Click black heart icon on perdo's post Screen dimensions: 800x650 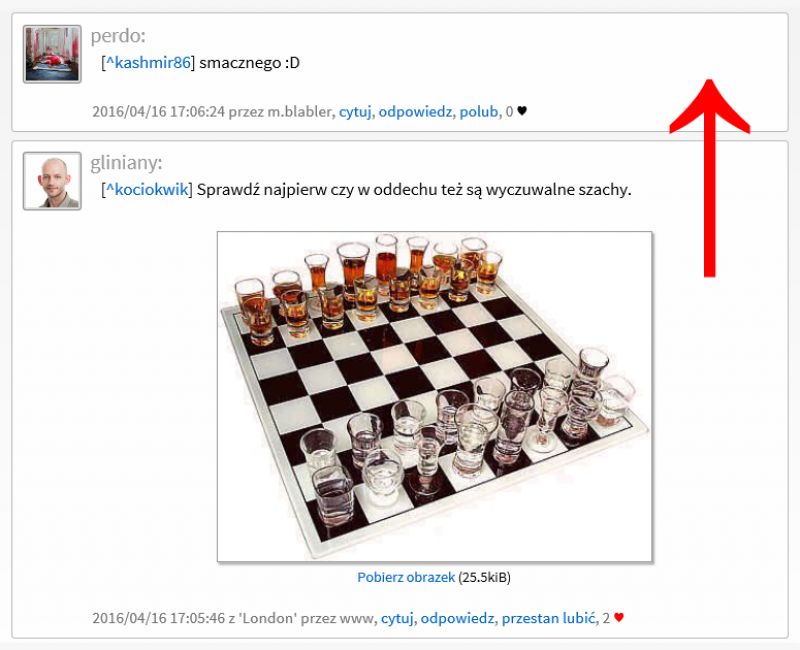pyautogui.click(x=522, y=111)
